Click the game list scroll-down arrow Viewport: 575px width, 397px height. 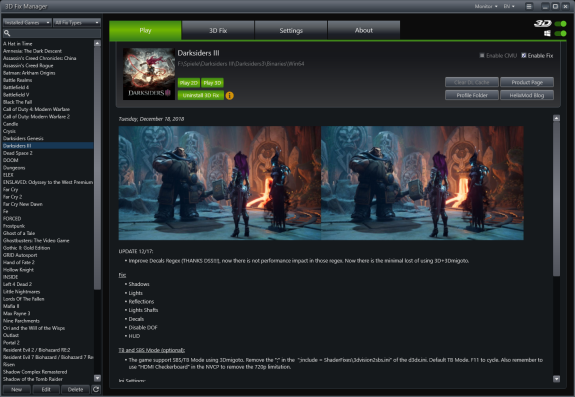coord(97,378)
